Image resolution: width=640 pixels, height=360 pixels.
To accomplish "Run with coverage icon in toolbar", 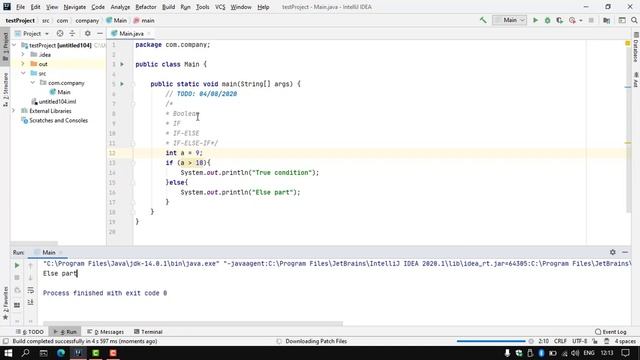I will pyautogui.click(x=560, y=20).
